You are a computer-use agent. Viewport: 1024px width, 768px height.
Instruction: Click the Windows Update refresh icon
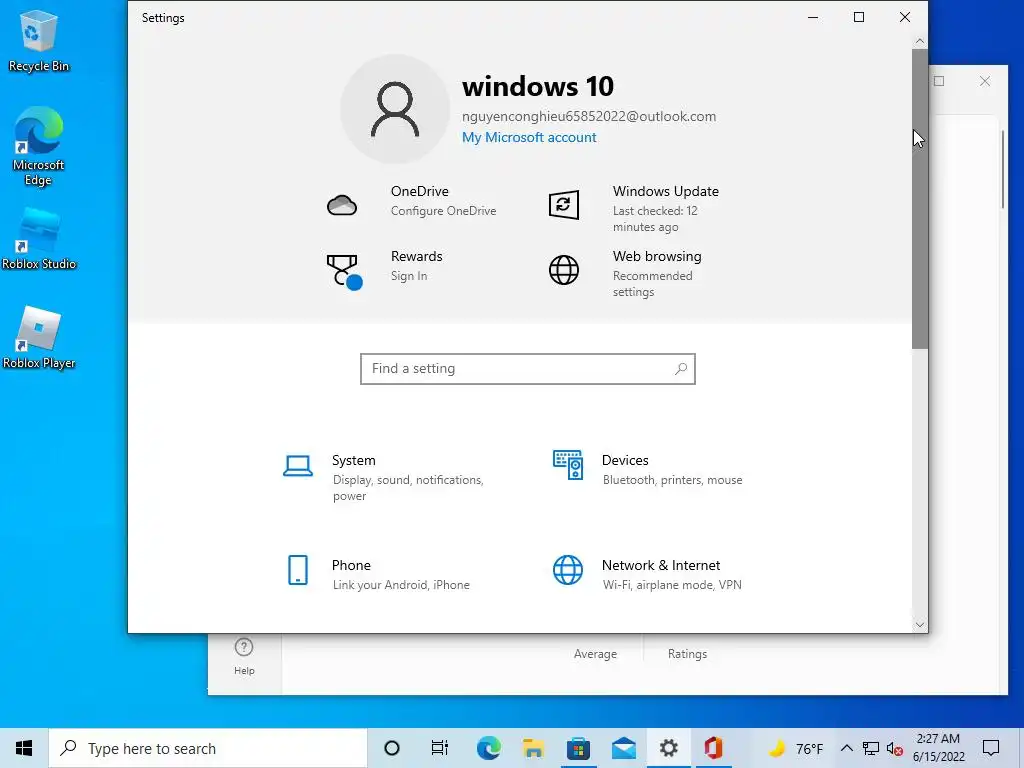click(x=564, y=205)
